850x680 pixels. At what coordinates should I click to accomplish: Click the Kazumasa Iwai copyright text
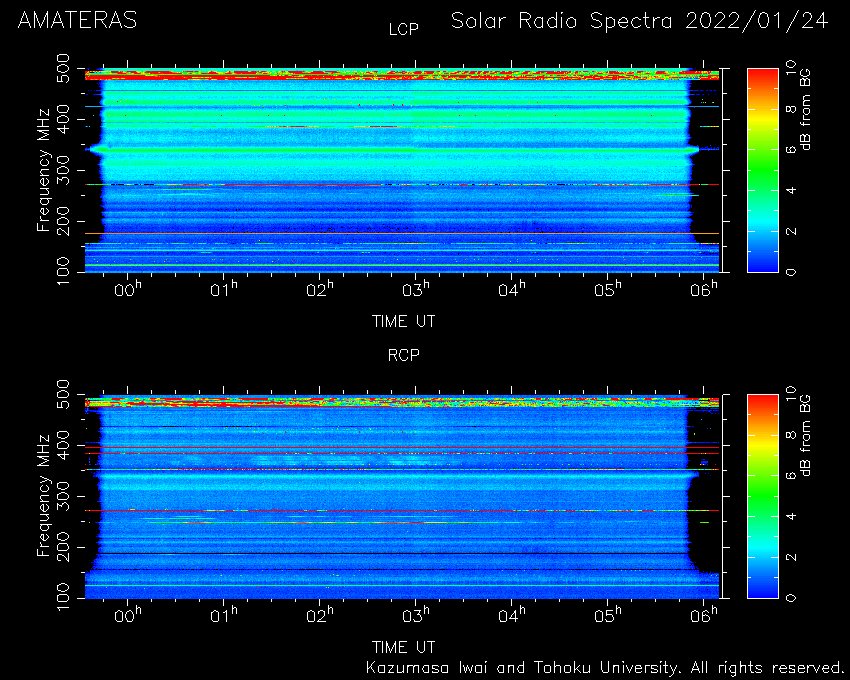point(603,668)
